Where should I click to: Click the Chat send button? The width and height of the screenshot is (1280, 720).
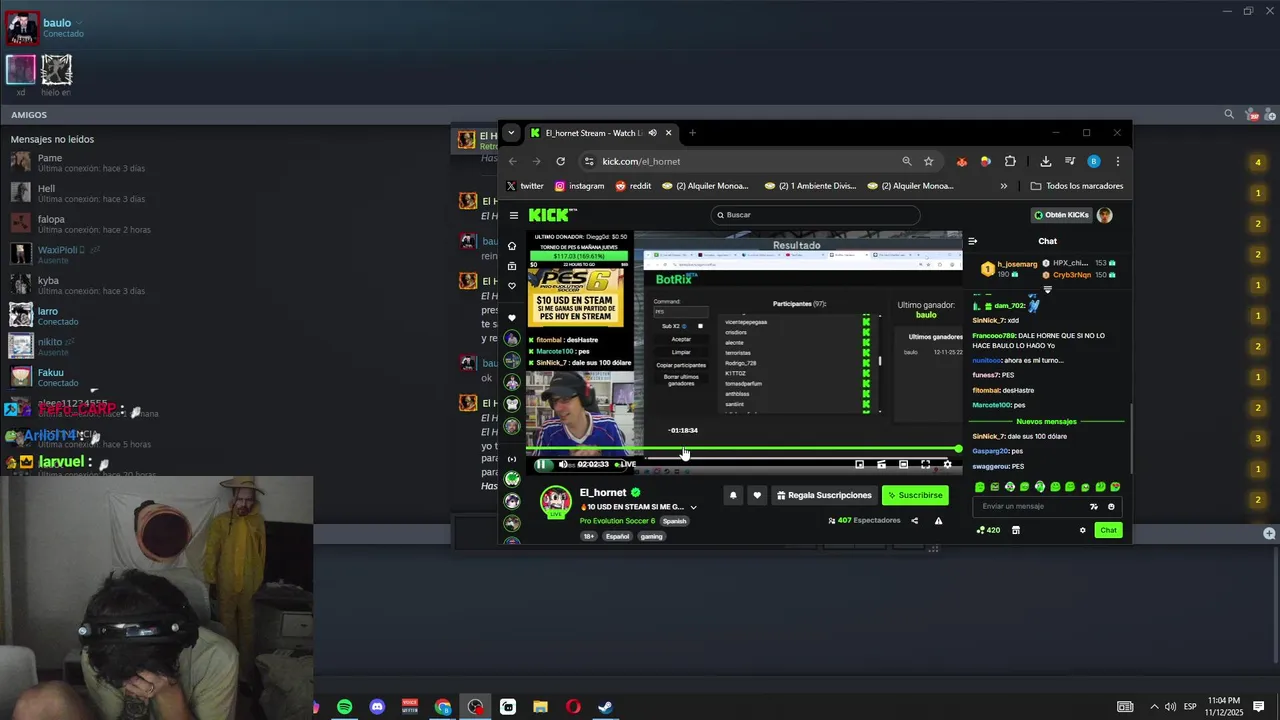(1108, 530)
